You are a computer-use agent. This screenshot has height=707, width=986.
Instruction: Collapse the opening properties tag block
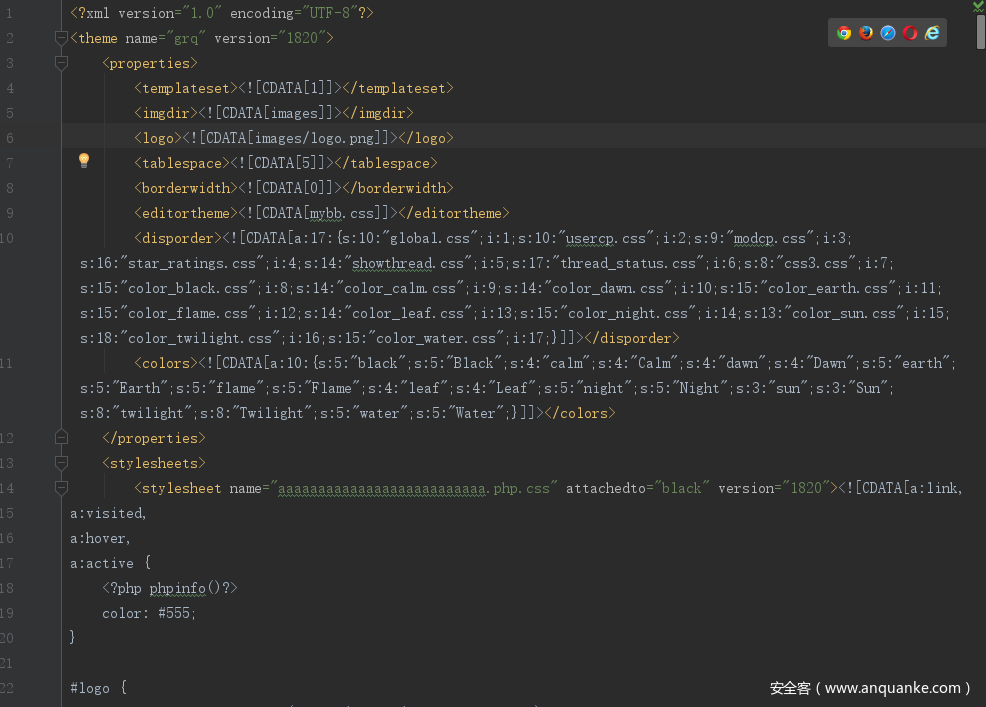61,63
